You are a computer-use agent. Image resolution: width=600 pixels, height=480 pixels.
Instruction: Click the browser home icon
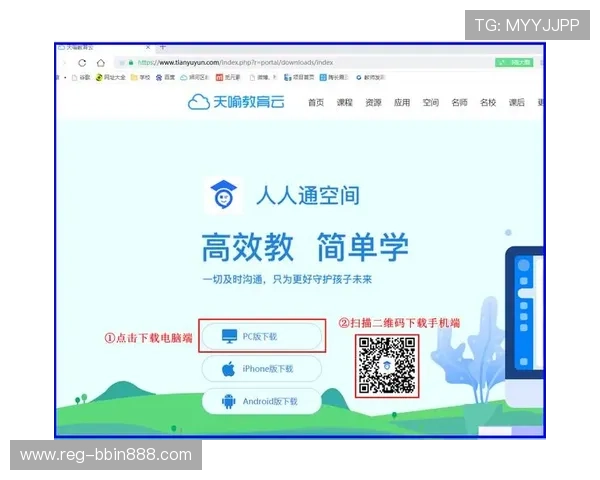click(101, 63)
